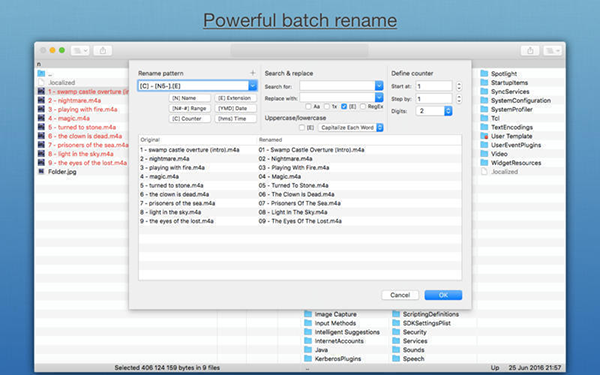Click the share icon in the right toolbar

coord(530,51)
